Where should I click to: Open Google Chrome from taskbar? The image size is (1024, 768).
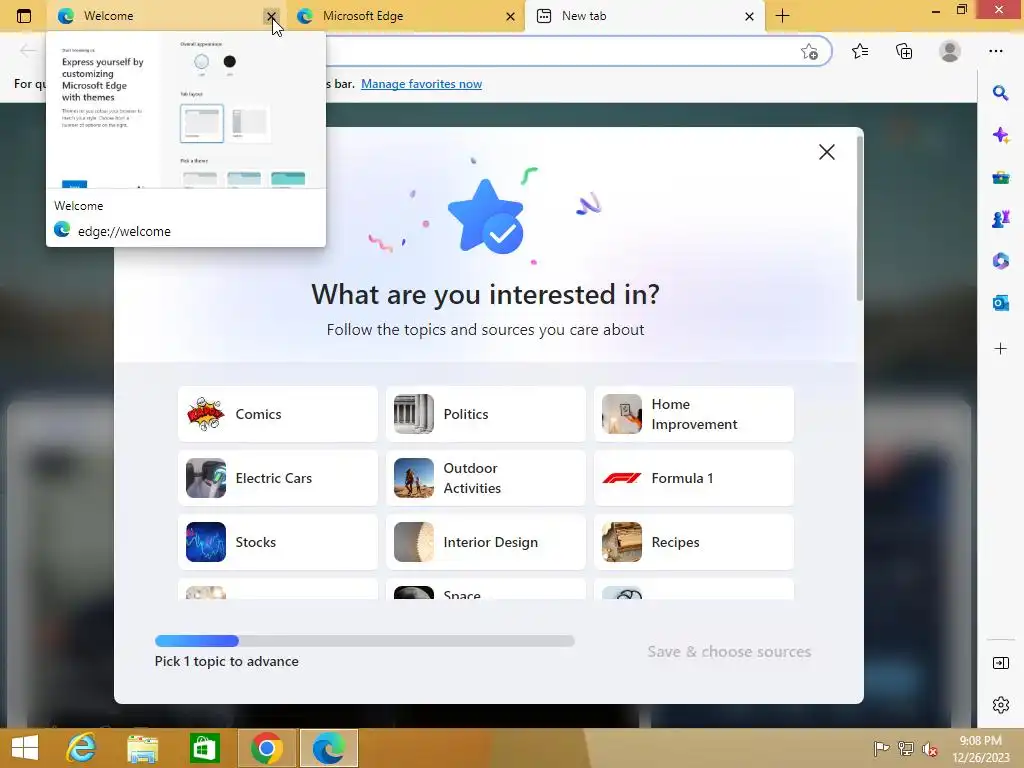(266, 748)
